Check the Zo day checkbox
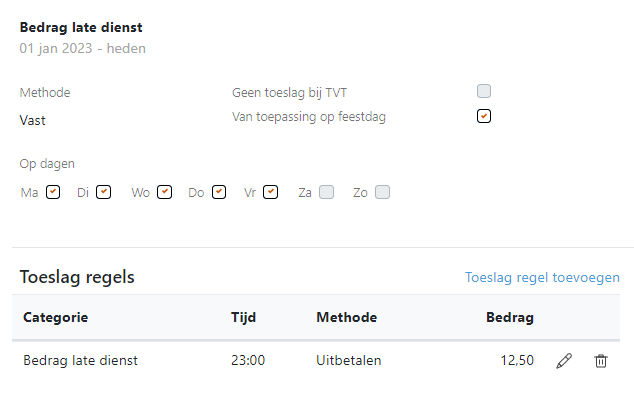This screenshot has height=404, width=634. point(383,192)
